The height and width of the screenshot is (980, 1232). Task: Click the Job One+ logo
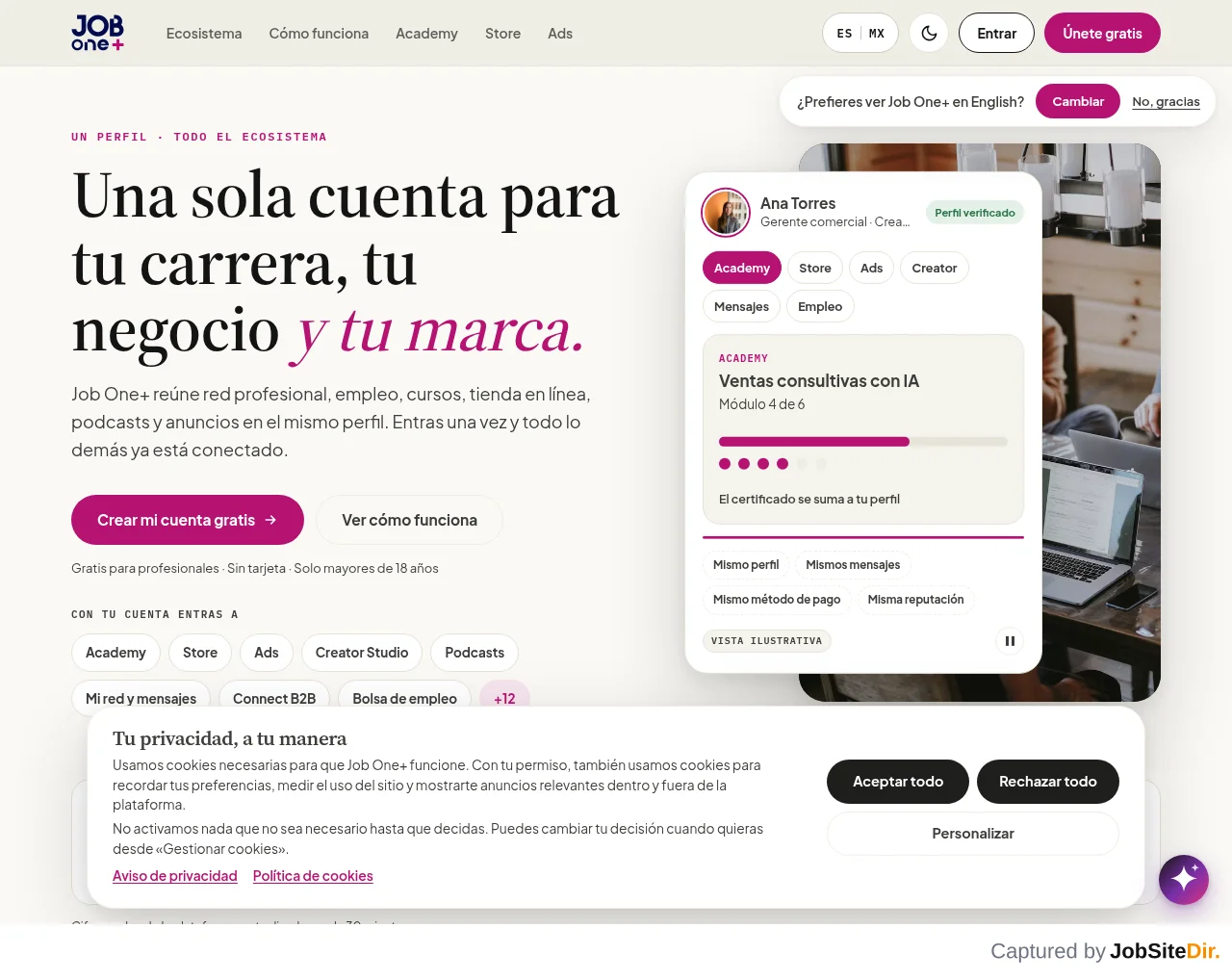pos(97,33)
